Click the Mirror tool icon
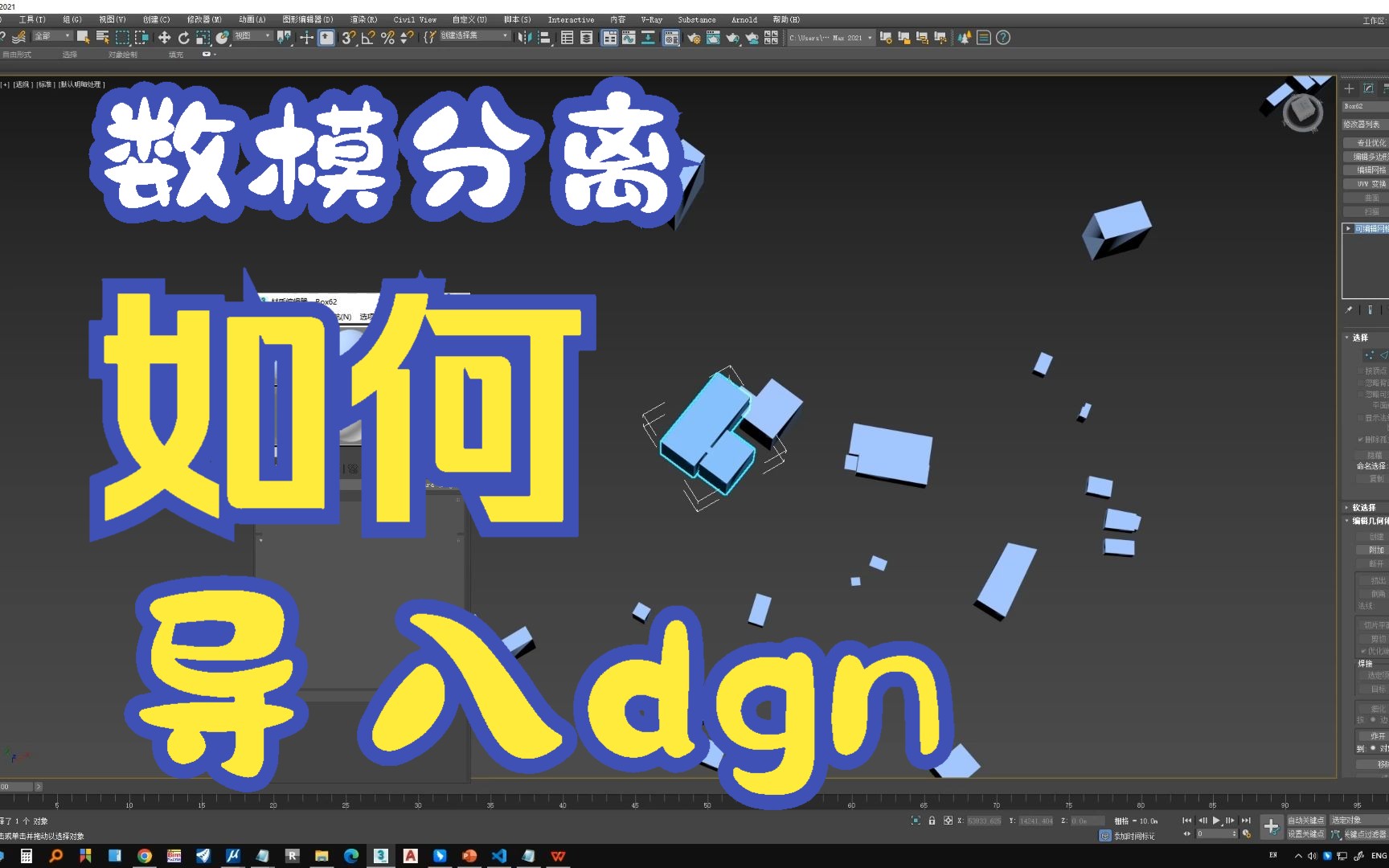Screen dimensions: 1389x868 (523, 37)
